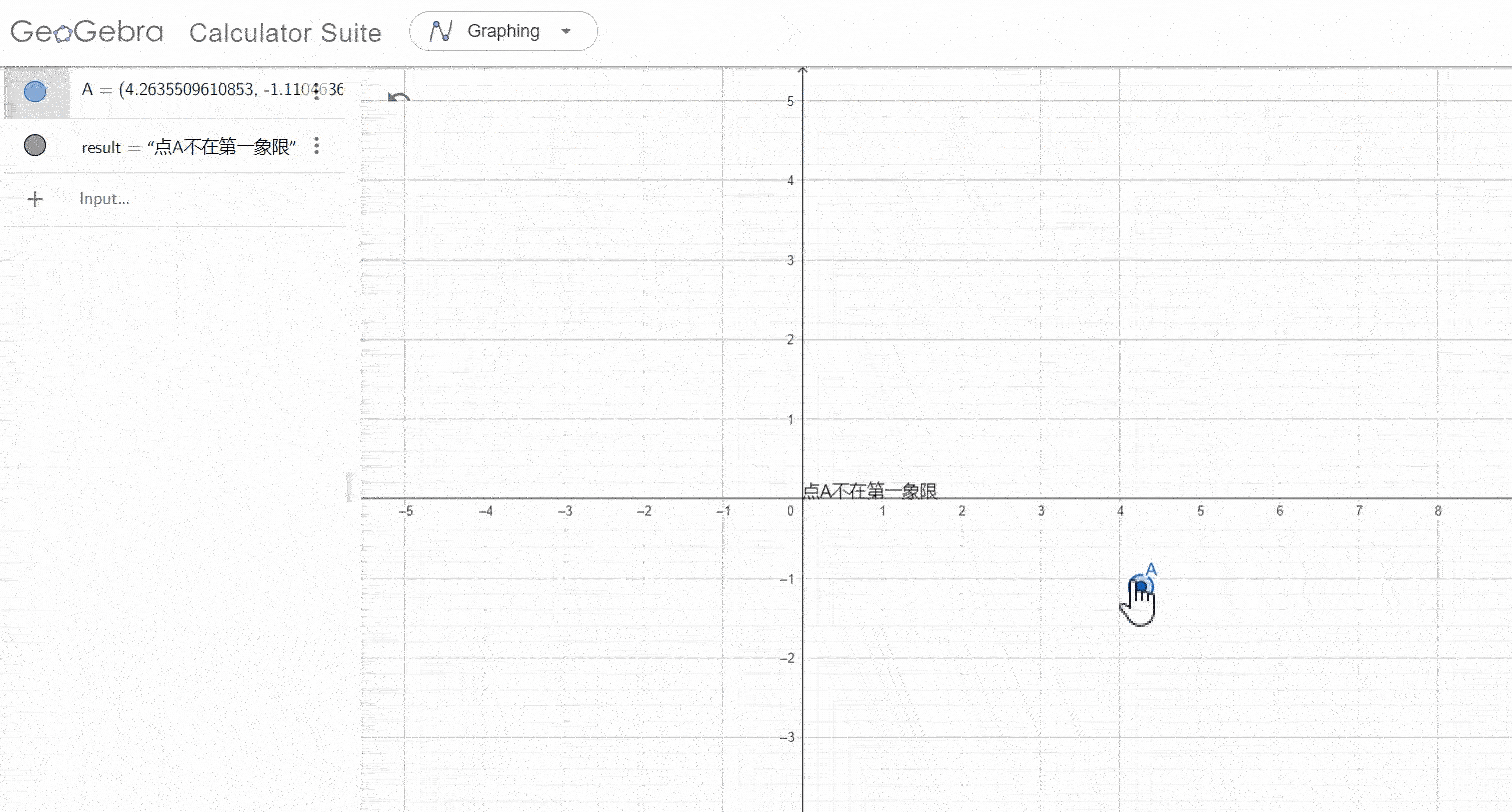Toggle visibility of result with gray circle

coord(35,146)
